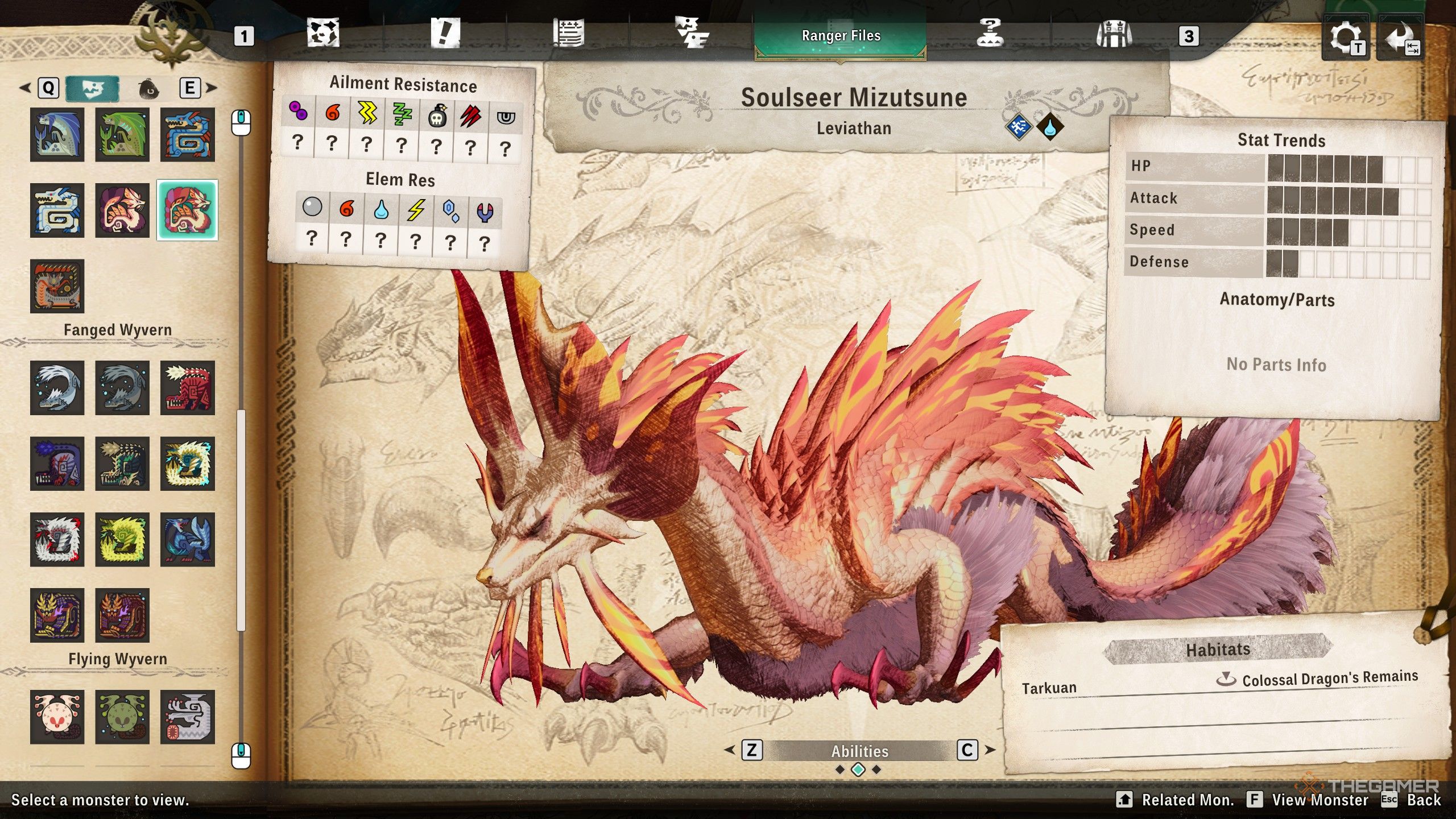The height and width of the screenshot is (819, 1456).
Task: Select the white Paolumu monster icon
Action: click(x=57, y=717)
